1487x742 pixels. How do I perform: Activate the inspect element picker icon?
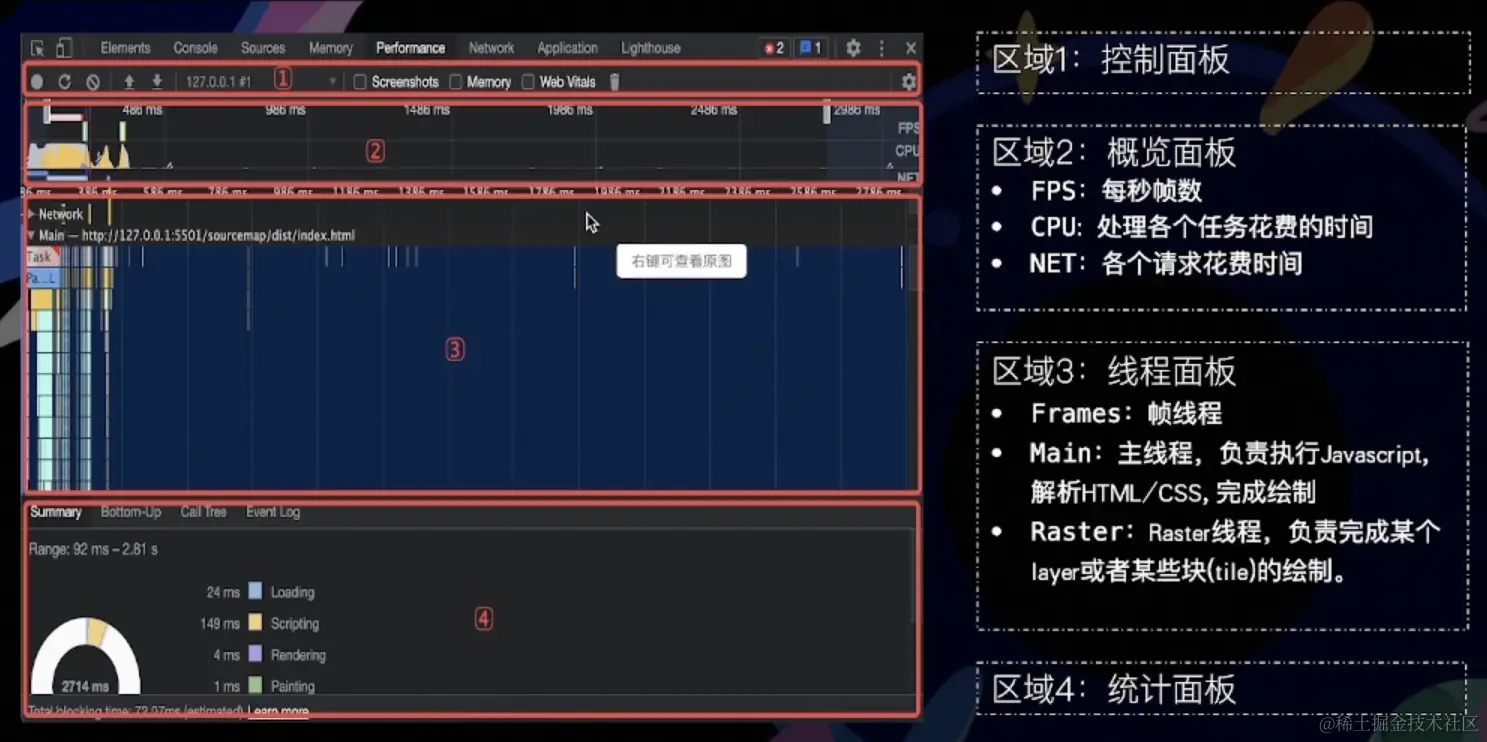pos(38,48)
